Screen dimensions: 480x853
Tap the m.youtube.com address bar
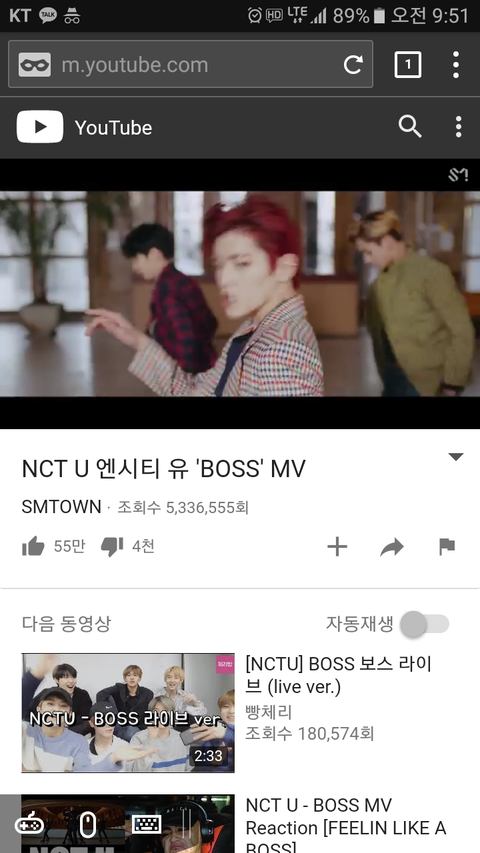pyautogui.click(x=190, y=64)
